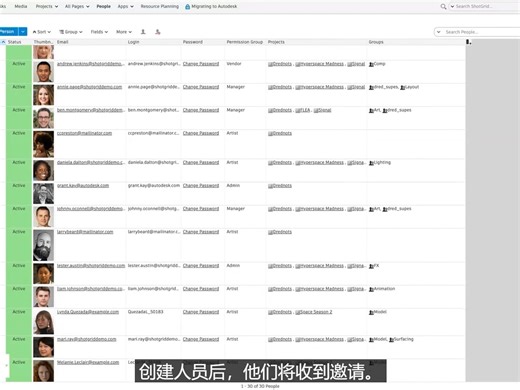Click the Permission Group column header

245,42
